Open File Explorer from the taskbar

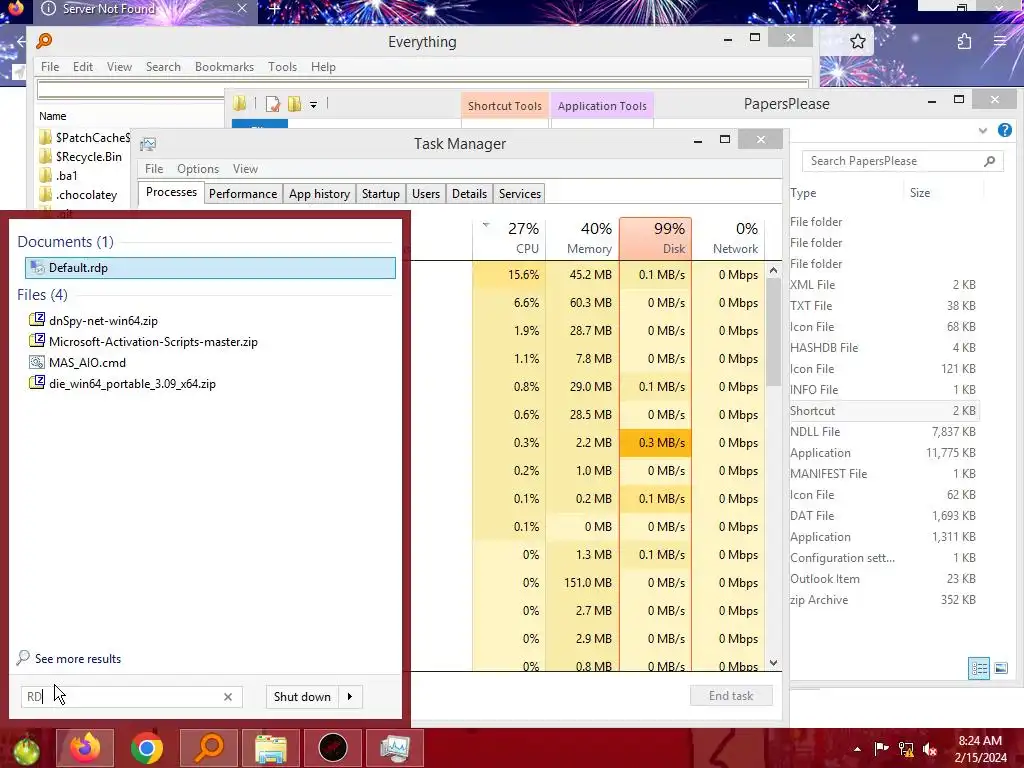271,748
